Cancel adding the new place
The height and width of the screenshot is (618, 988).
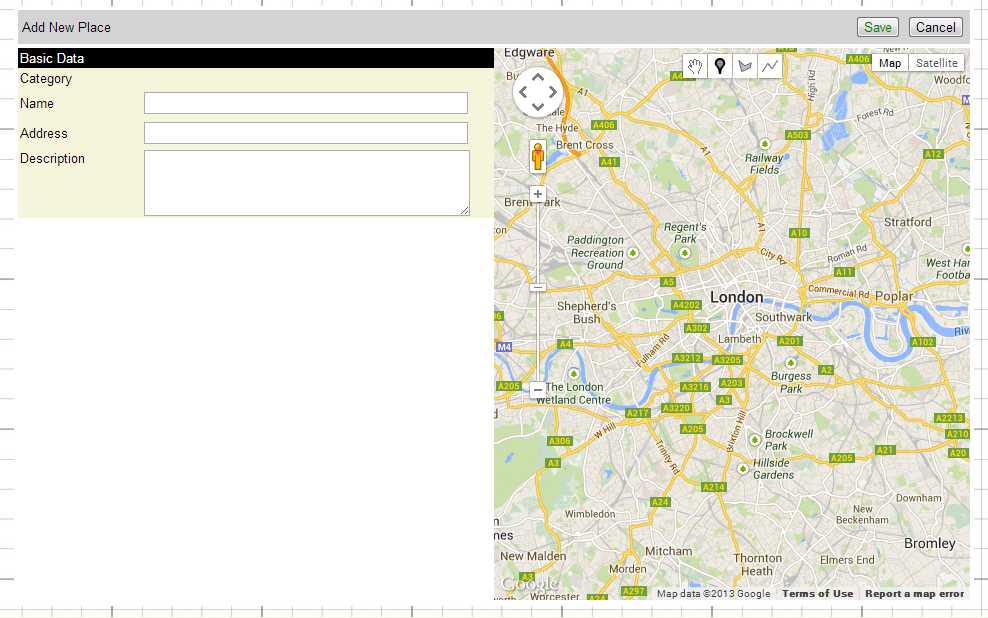(x=936, y=27)
